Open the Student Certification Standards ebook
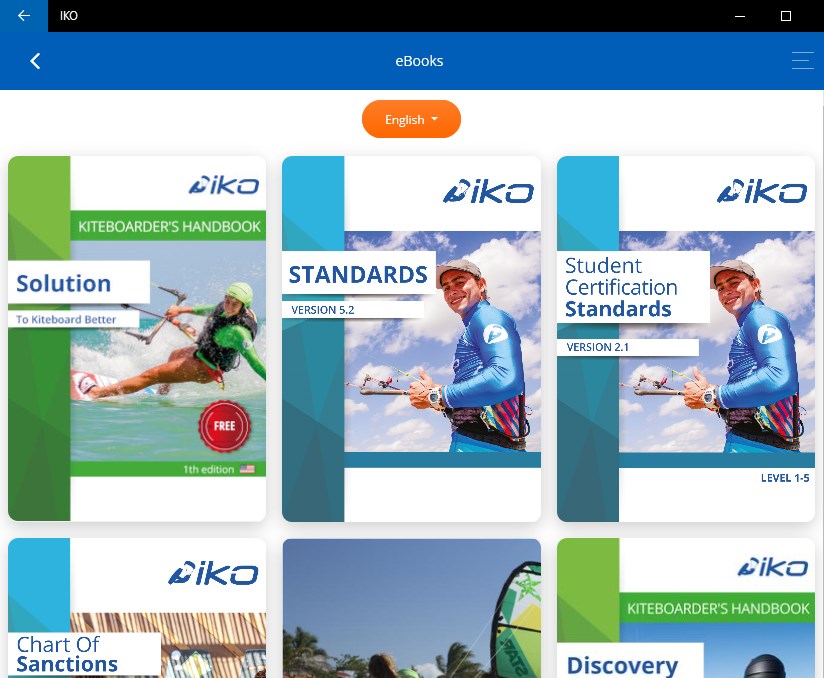The width and height of the screenshot is (824, 678). click(x=686, y=338)
